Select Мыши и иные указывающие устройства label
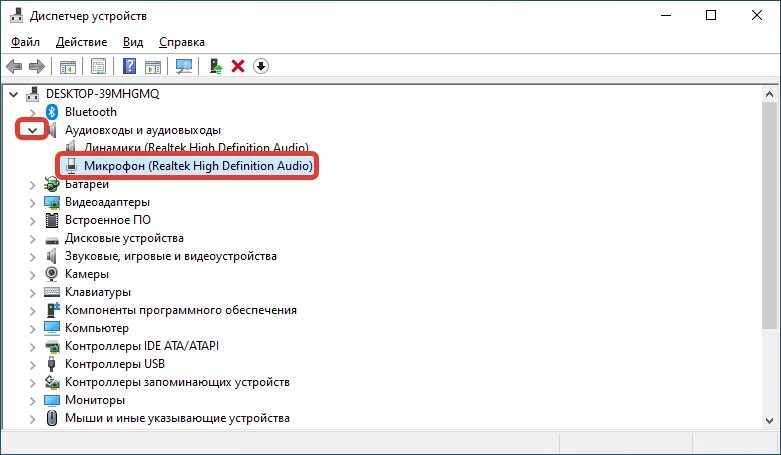The image size is (781, 455). (177, 418)
